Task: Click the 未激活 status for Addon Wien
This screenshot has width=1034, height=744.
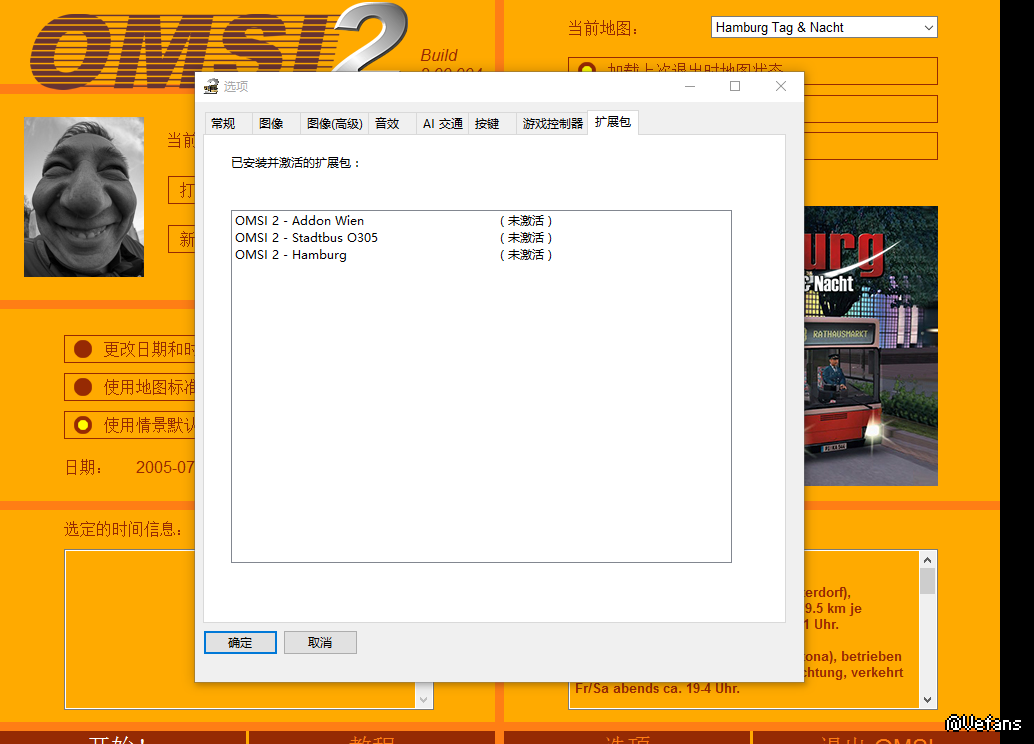Action: pos(526,220)
